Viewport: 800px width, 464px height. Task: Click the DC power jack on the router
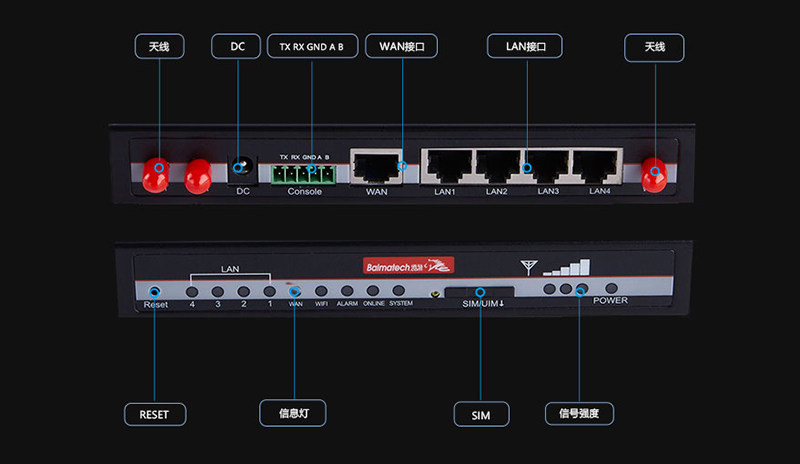coord(242,169)
